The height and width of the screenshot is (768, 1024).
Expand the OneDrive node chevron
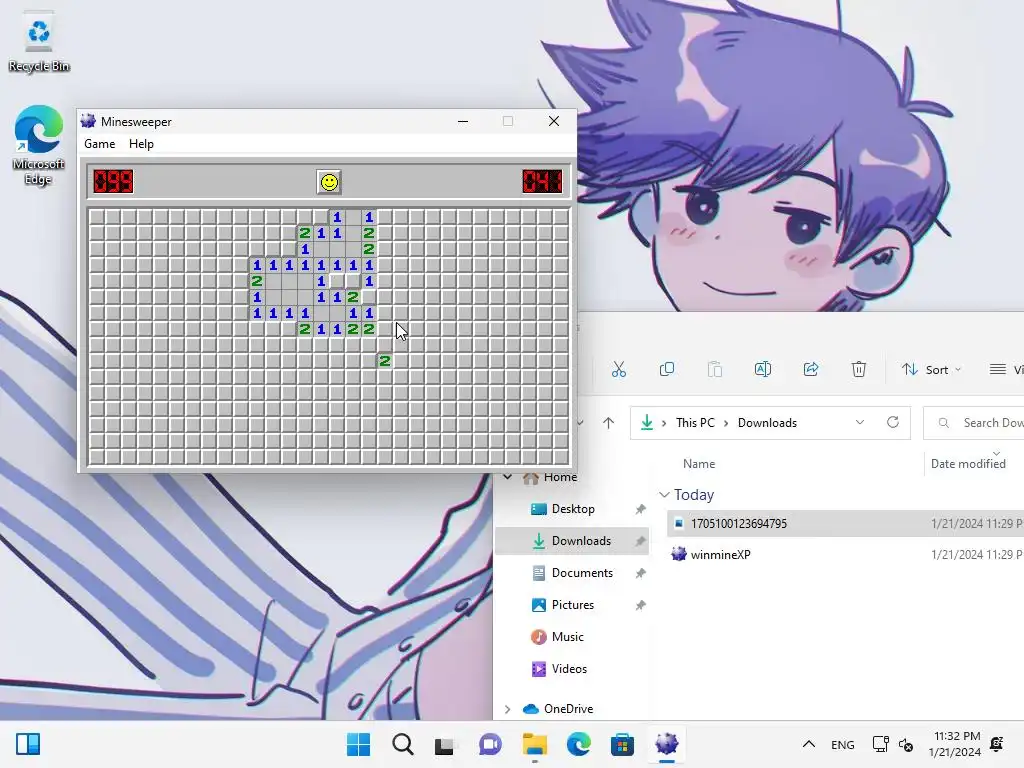(507, 709)
